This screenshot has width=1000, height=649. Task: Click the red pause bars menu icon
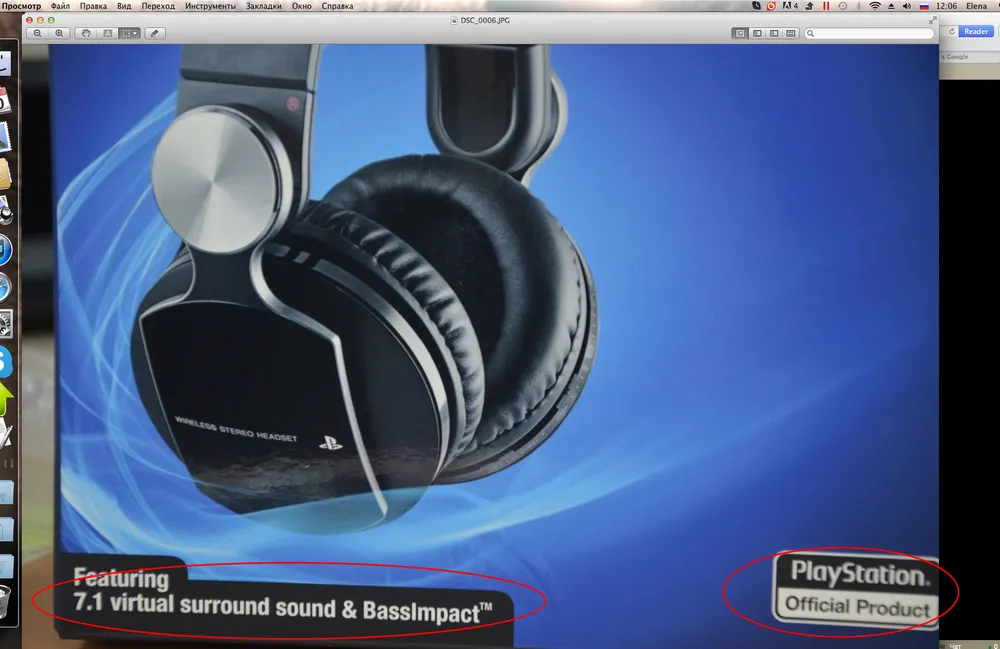[826, 6]
